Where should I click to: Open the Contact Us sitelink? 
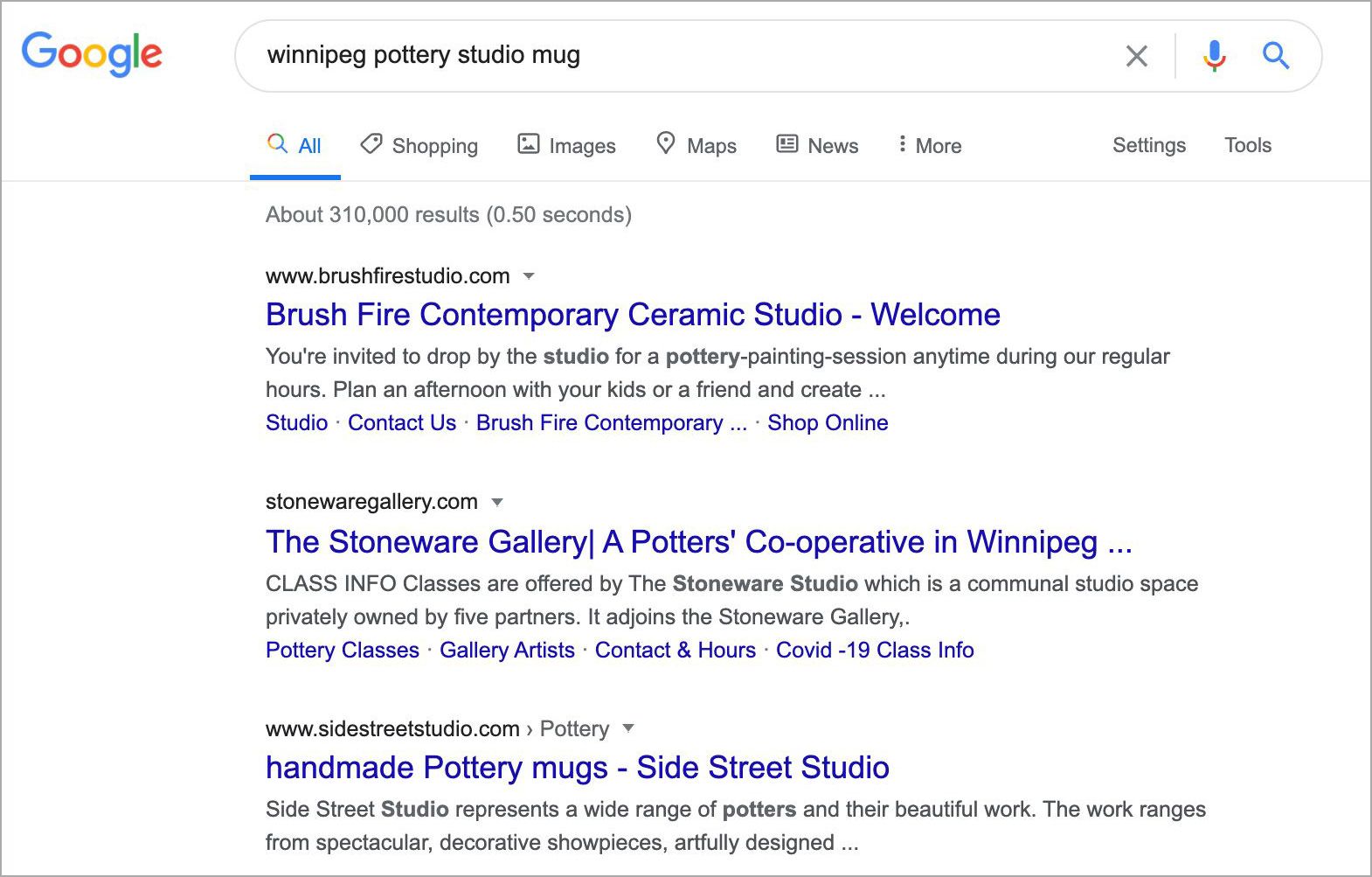click(402, 422)
